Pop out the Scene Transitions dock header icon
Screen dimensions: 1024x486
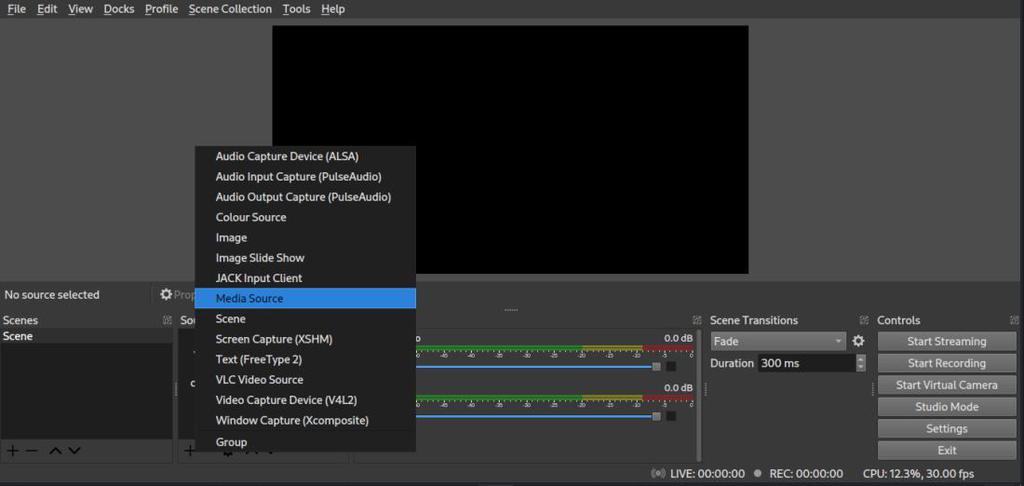pyautogui.click(x=865, y=320)
